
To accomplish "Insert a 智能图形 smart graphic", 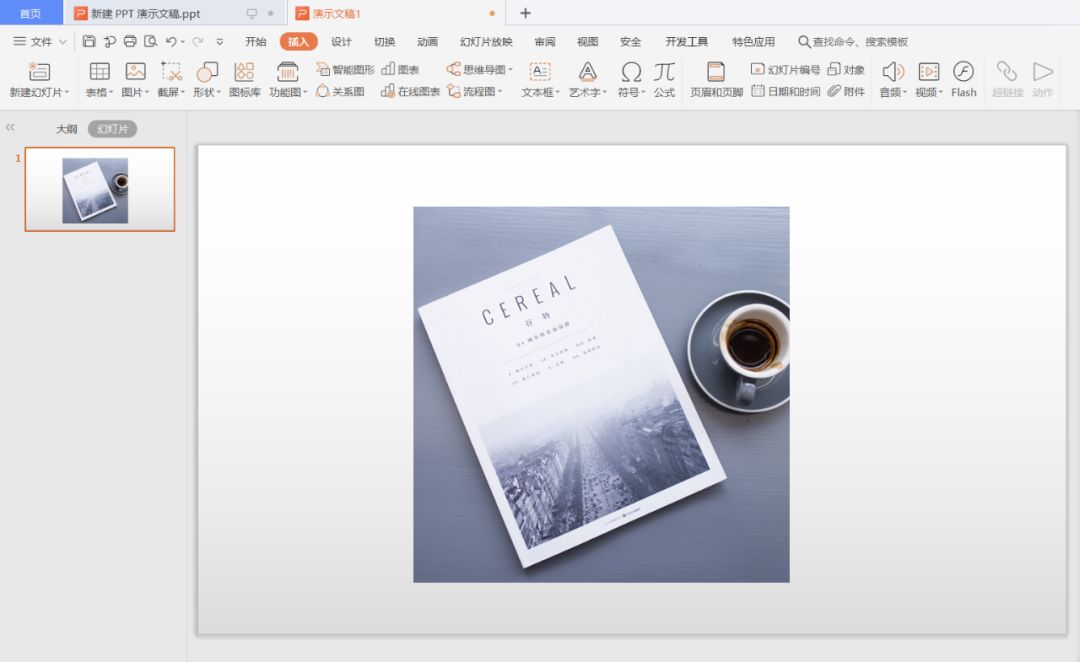I will pos(345,70).
